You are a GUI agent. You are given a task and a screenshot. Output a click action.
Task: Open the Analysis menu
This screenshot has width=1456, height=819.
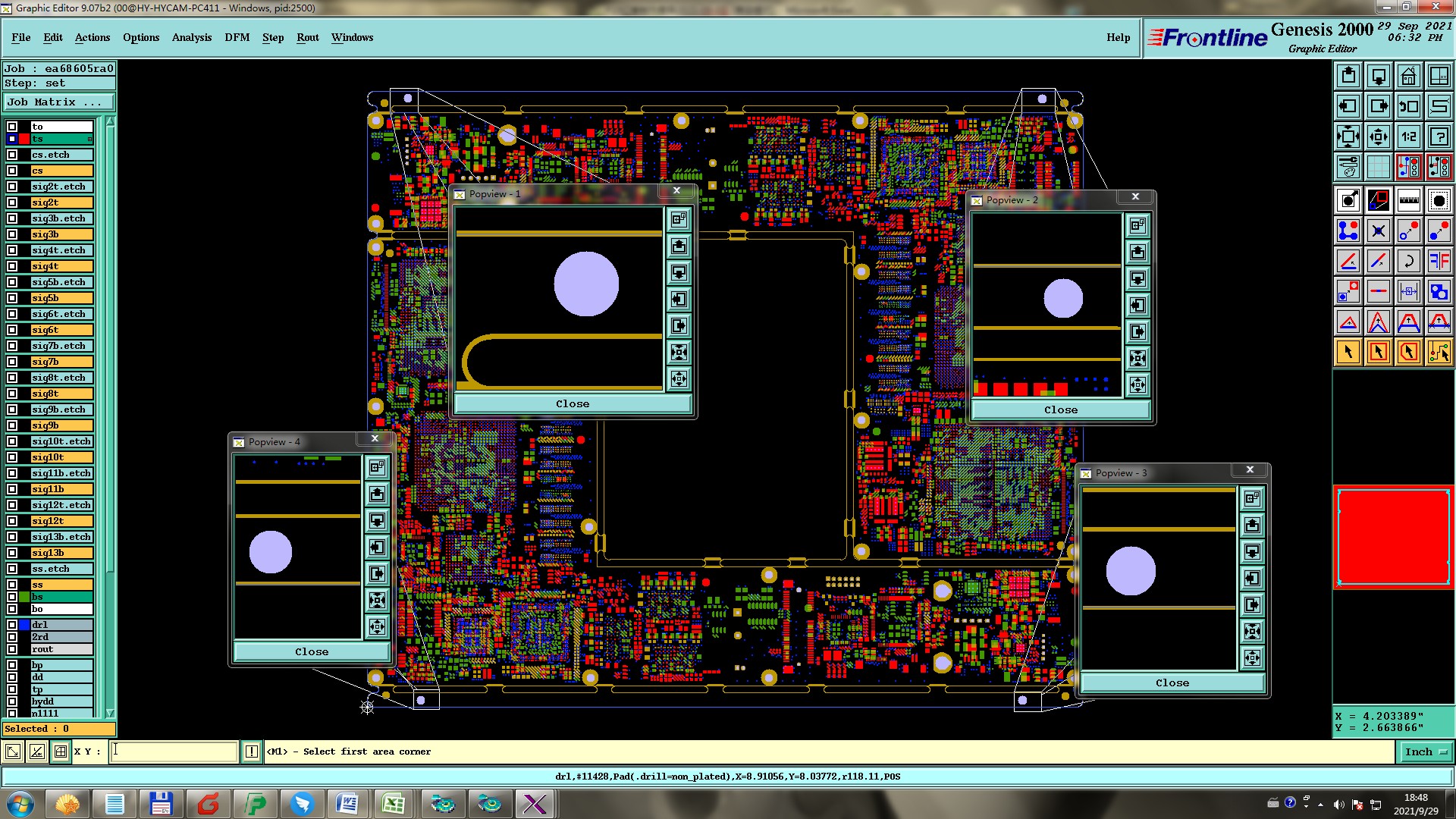click(x=191, y=37)
